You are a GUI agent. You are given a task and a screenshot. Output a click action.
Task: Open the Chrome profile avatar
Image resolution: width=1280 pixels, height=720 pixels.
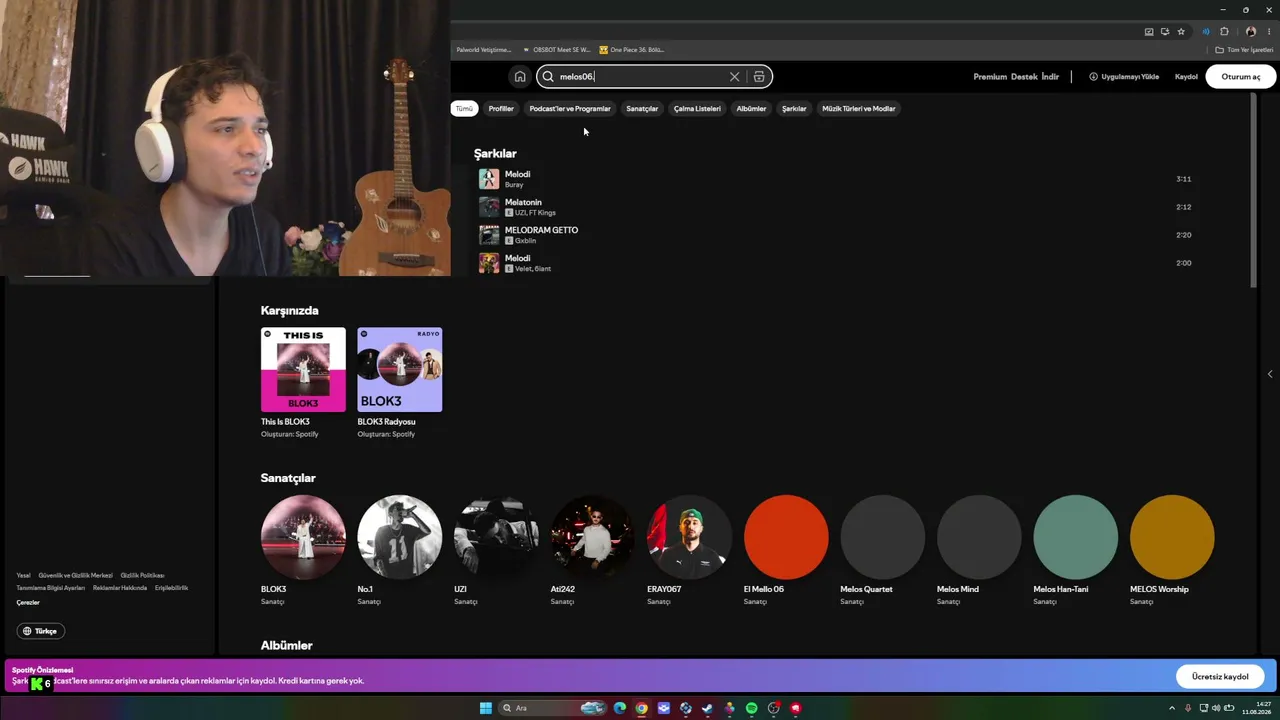pos(1250,31)
